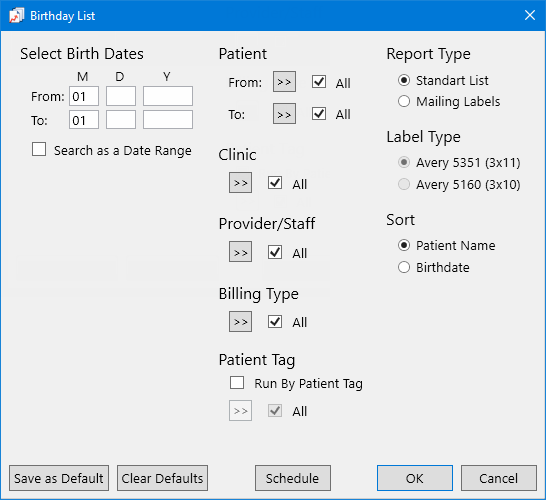
Task: Open Billing Type selection with >> button
Action: 240,321
